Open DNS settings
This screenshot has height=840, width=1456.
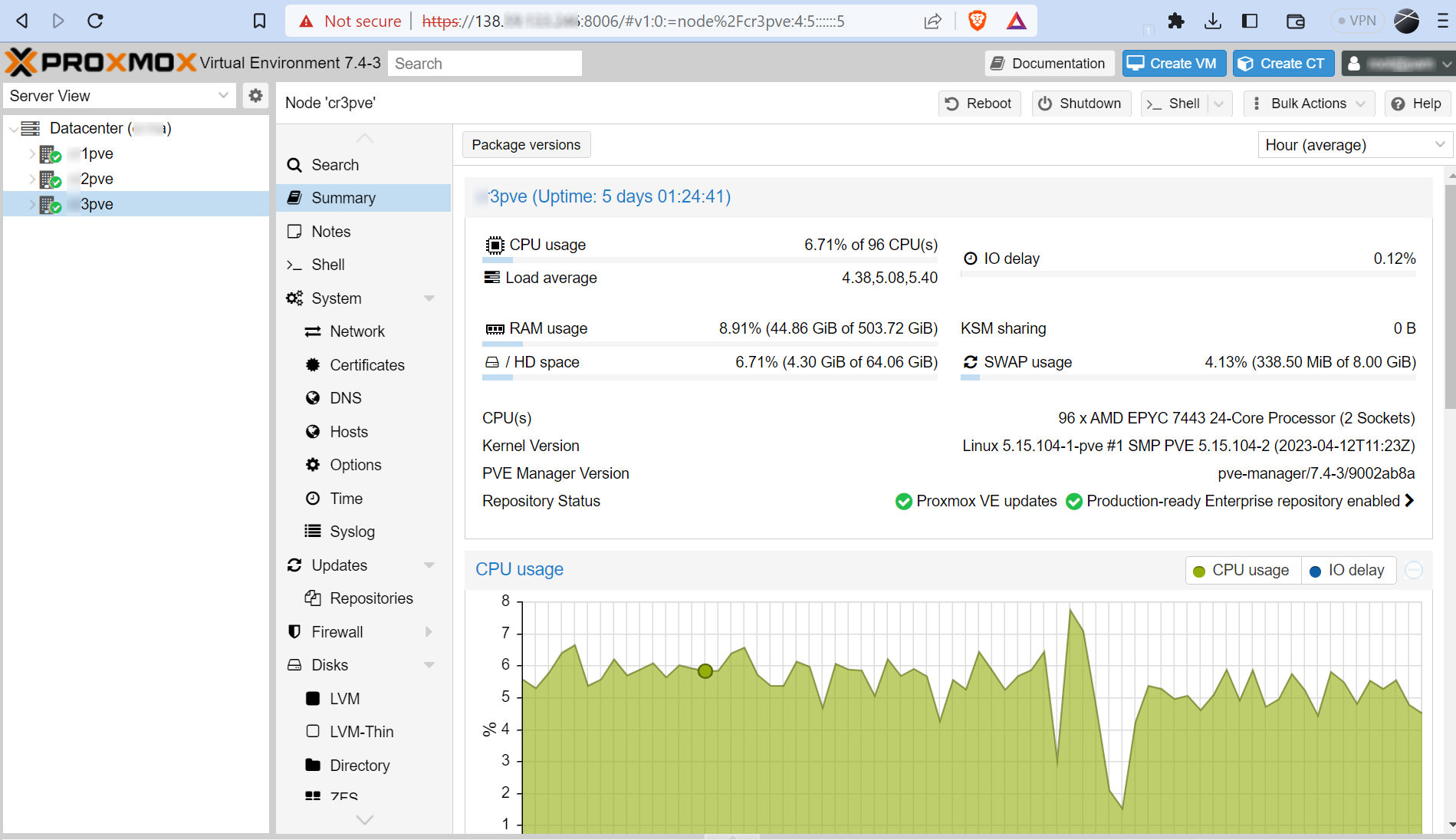363,398
